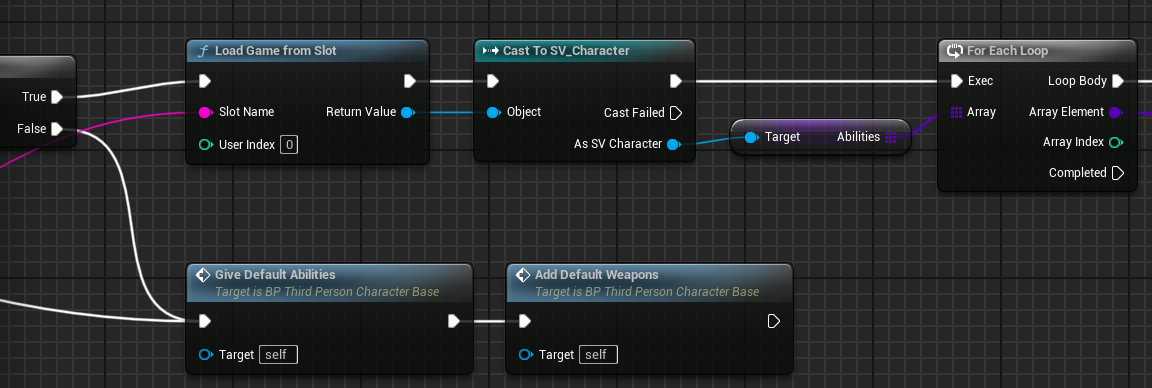1152x388 pixels.
Task: Click the User Index value field
Action: pyautogui.click(x=289, y=144)
